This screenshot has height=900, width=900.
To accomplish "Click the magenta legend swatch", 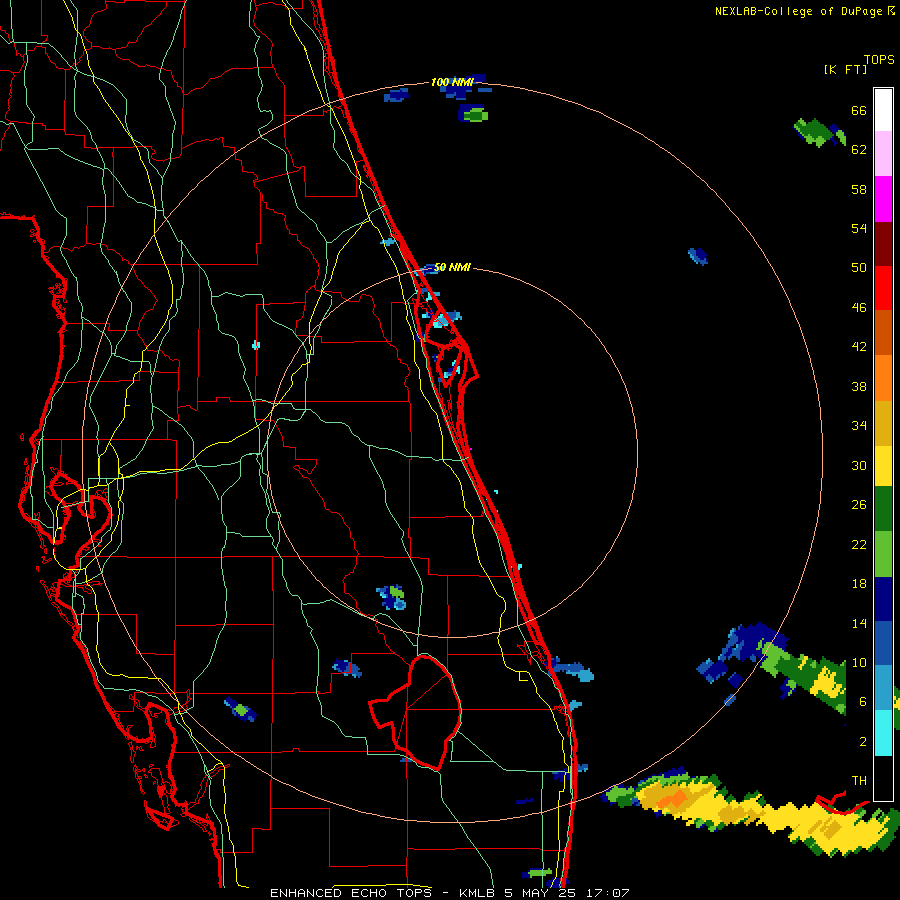I will (883, 199).
